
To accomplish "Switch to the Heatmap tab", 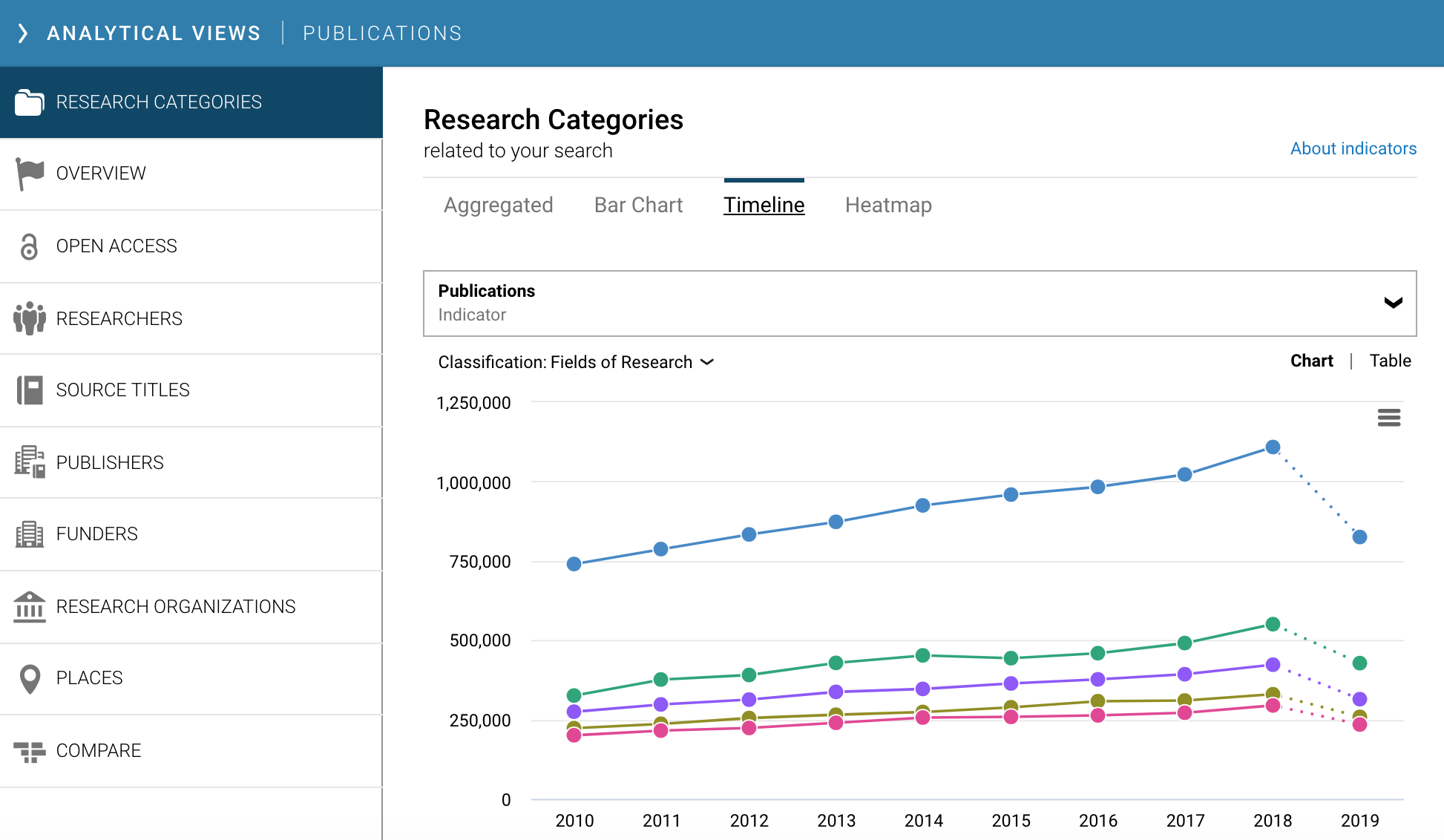I will [x=888, y=205].
